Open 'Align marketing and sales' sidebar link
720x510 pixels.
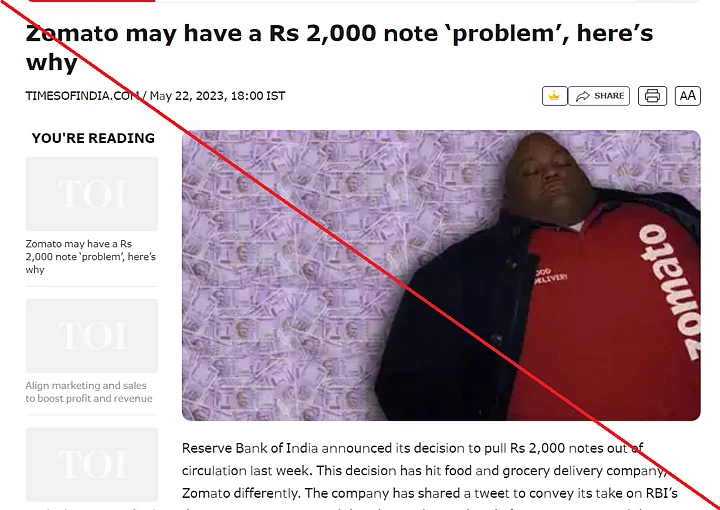89,392
